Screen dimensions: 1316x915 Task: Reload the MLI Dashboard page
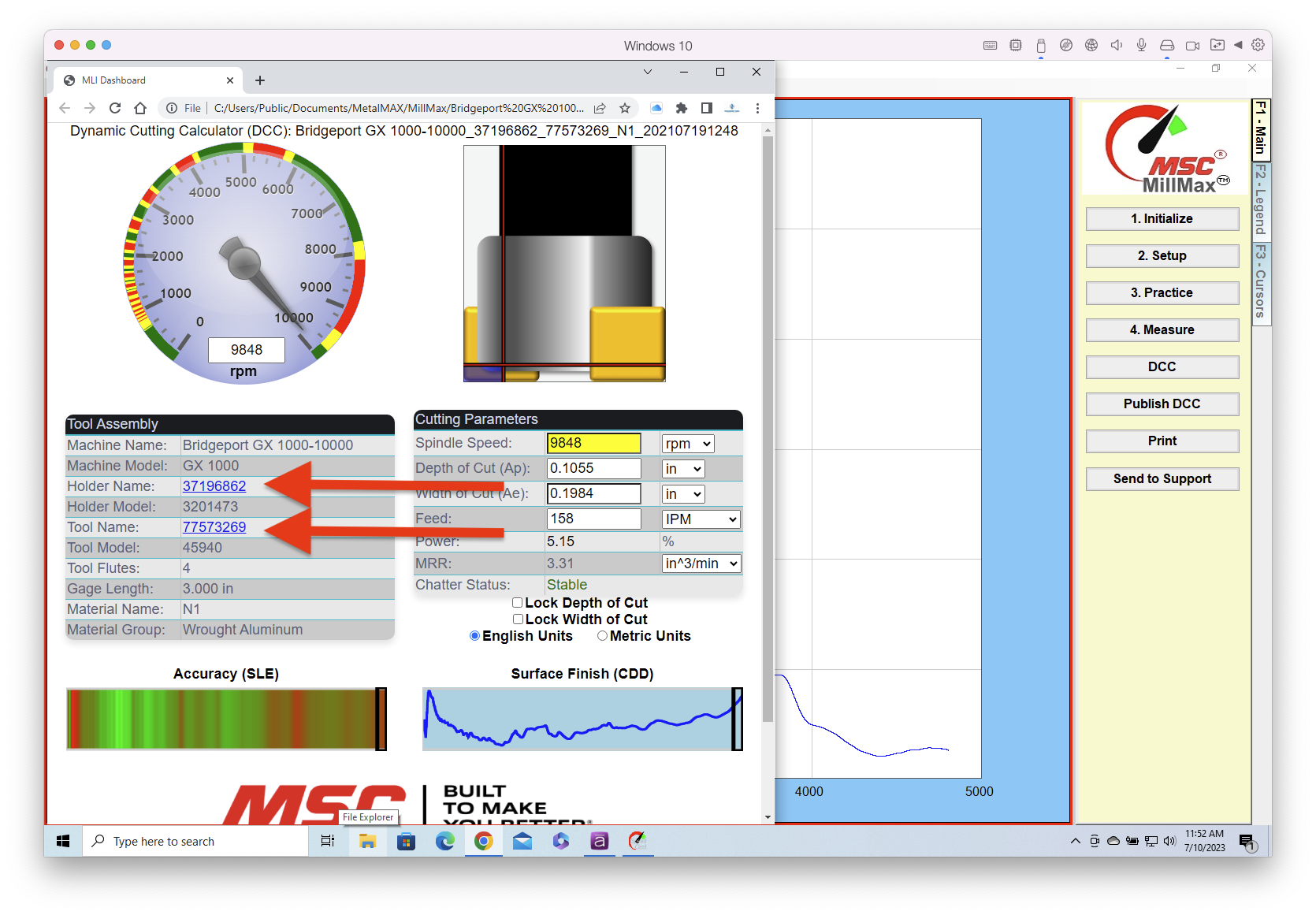[x=115, y=108]
